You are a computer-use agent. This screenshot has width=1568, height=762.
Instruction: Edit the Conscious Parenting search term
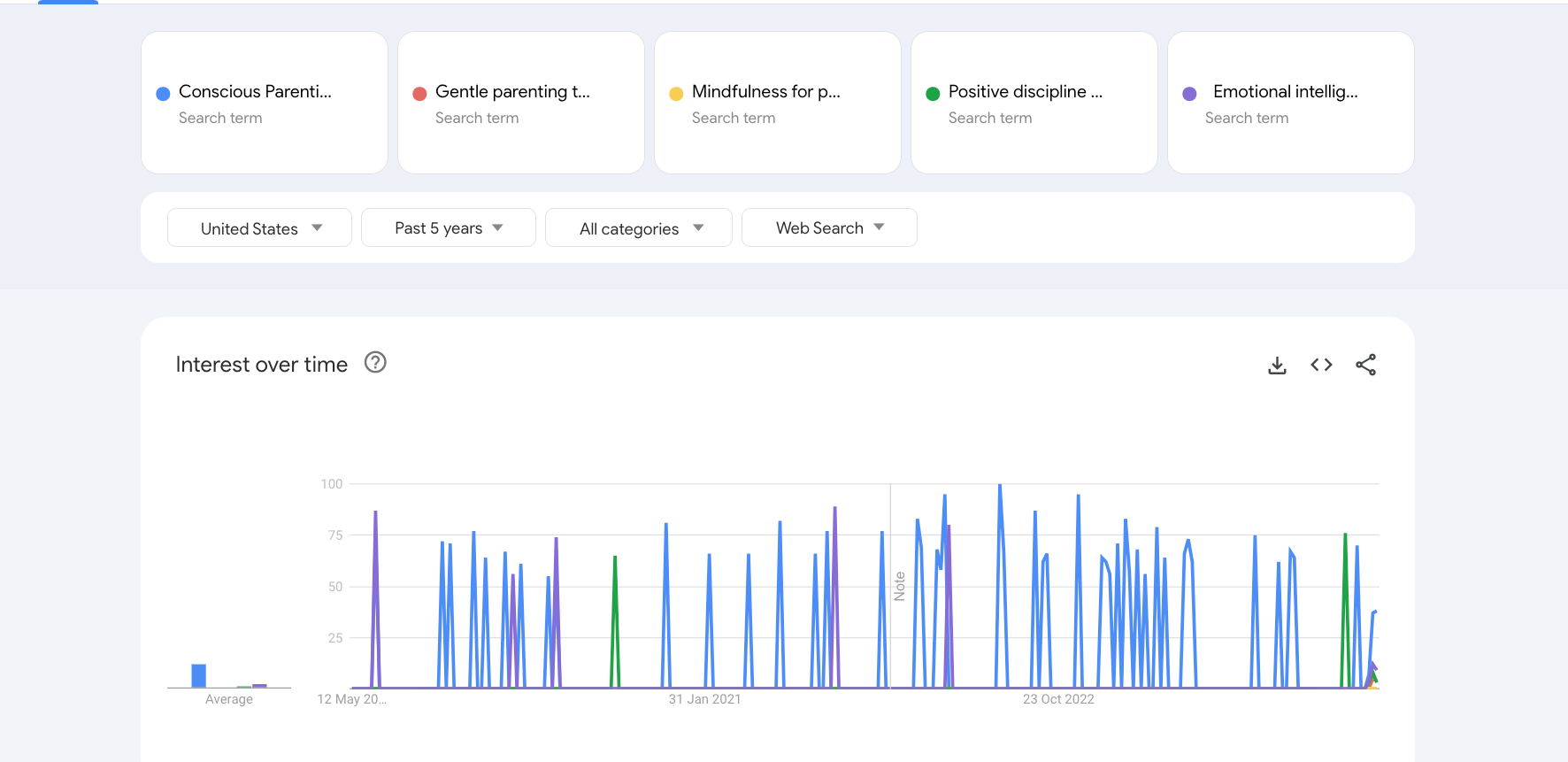(255, 92)
